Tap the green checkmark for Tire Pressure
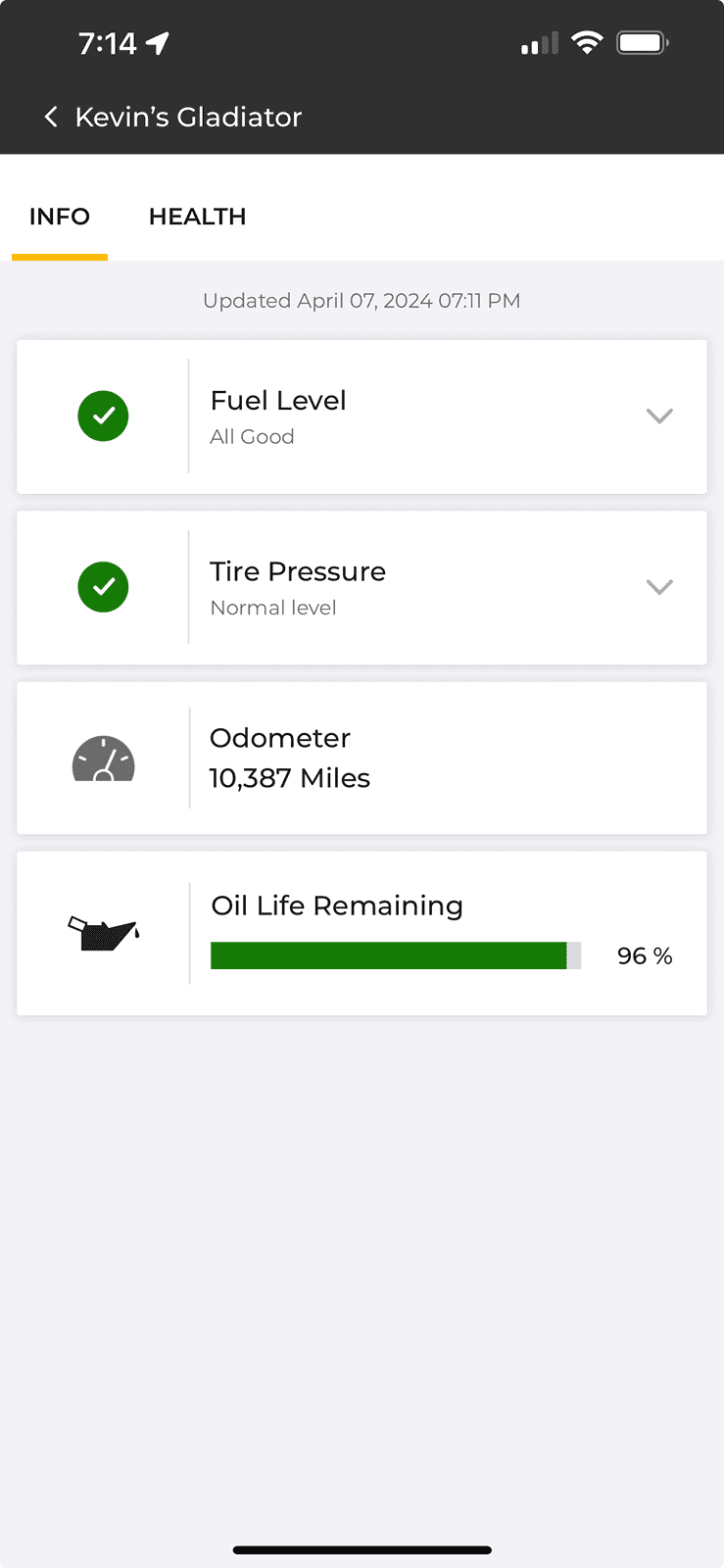724x1568 pixels. (103, 587)
